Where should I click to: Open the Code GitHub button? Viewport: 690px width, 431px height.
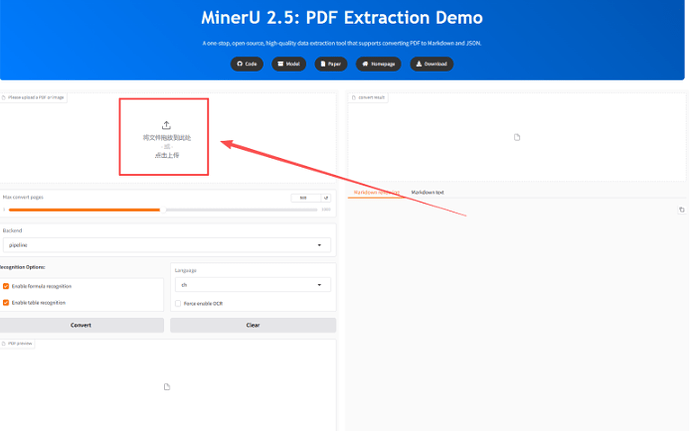[x=247, y=64]
